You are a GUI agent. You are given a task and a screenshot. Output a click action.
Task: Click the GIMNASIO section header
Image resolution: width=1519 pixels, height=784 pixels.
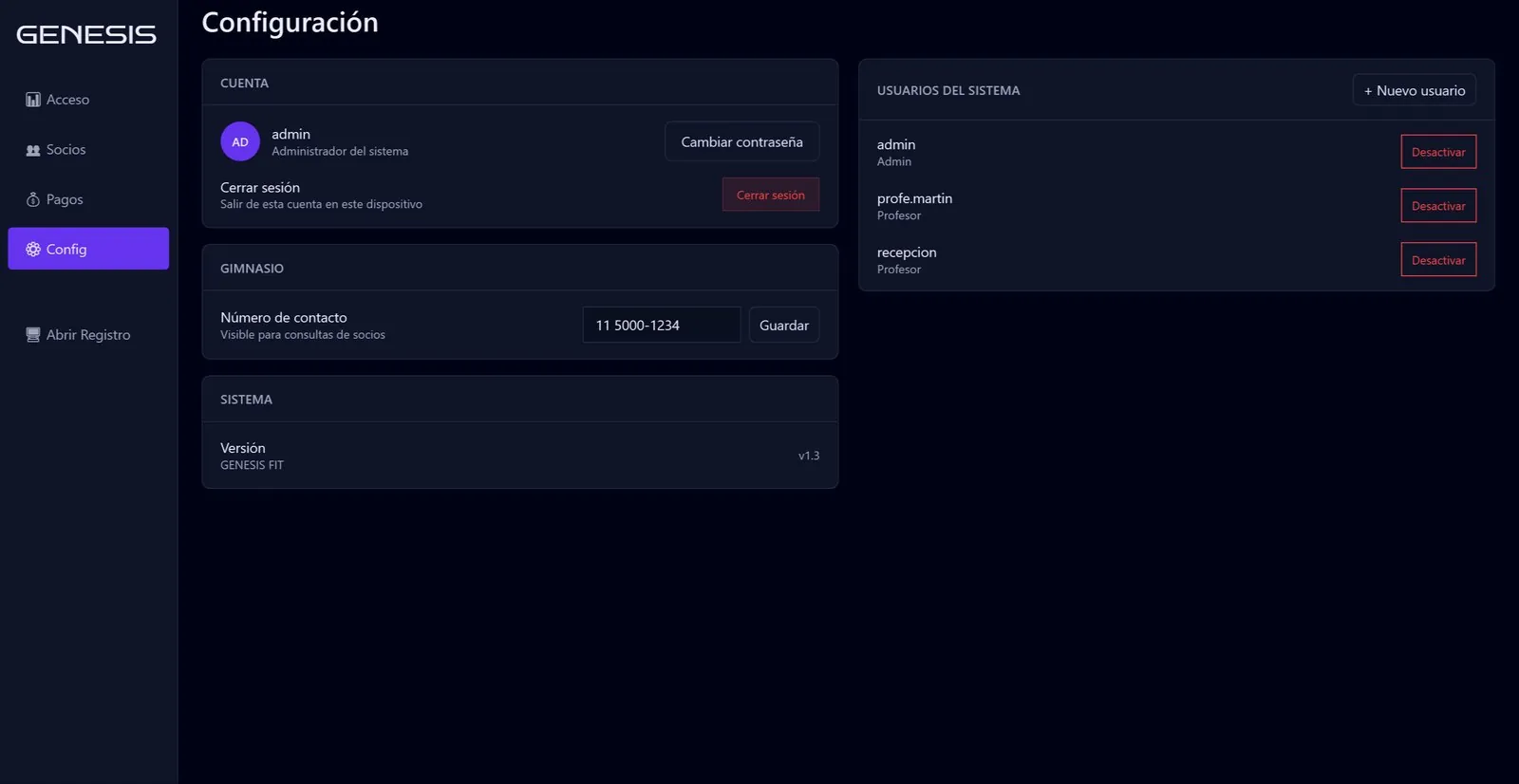coord(252,269)
